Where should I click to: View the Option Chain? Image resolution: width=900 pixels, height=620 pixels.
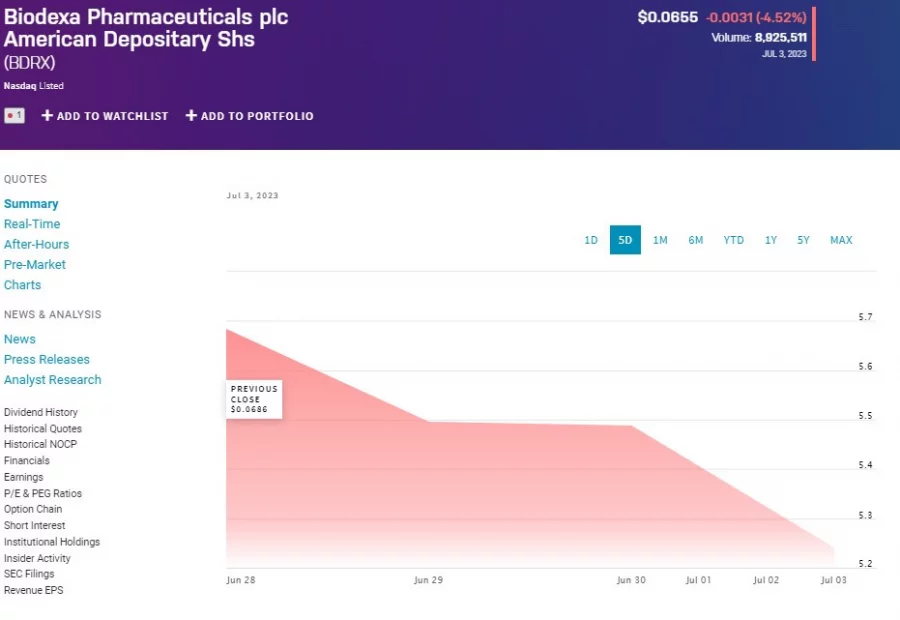(33, 509)
